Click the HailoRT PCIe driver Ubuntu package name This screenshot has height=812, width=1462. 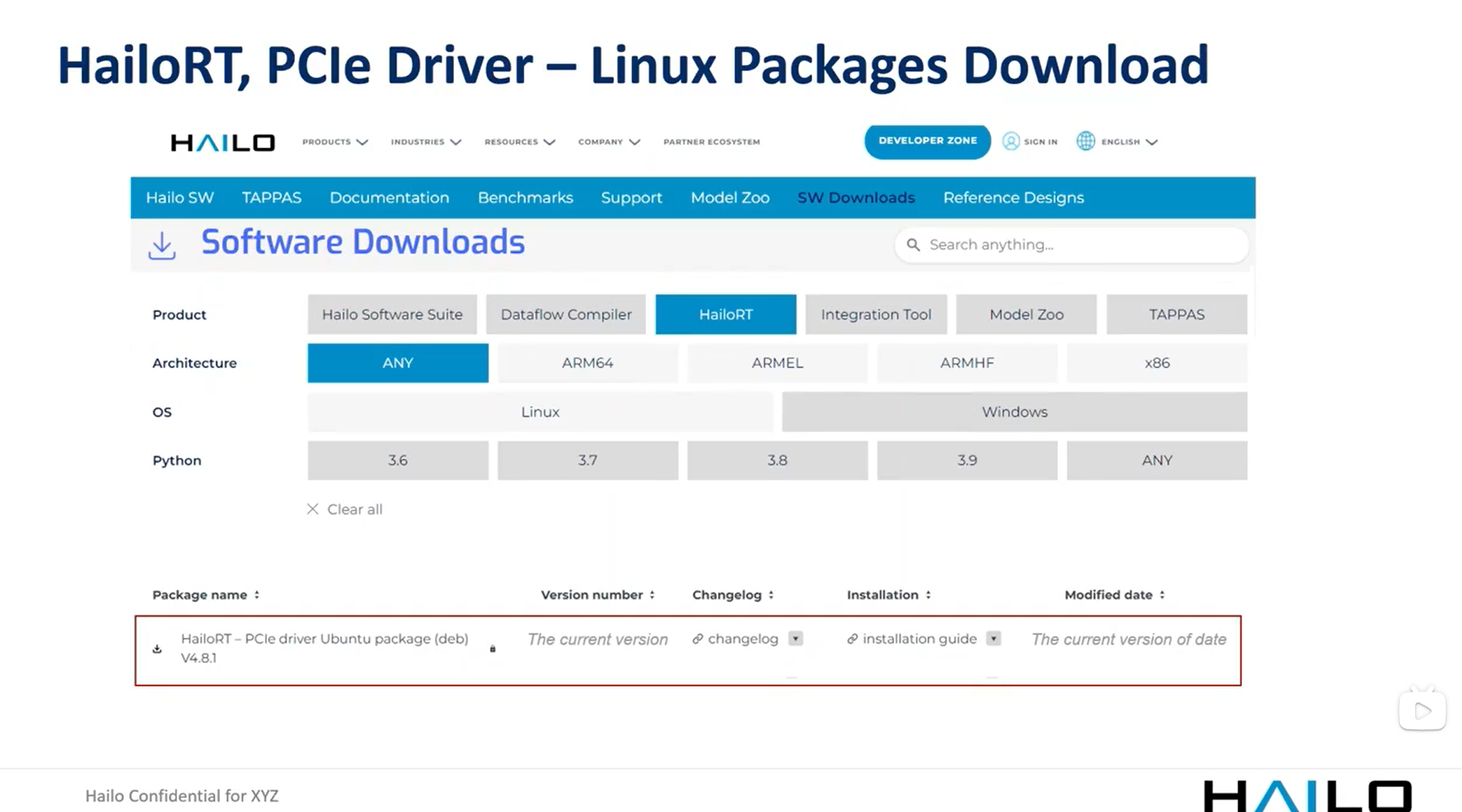pyautogui.click(x=325, y=648)
